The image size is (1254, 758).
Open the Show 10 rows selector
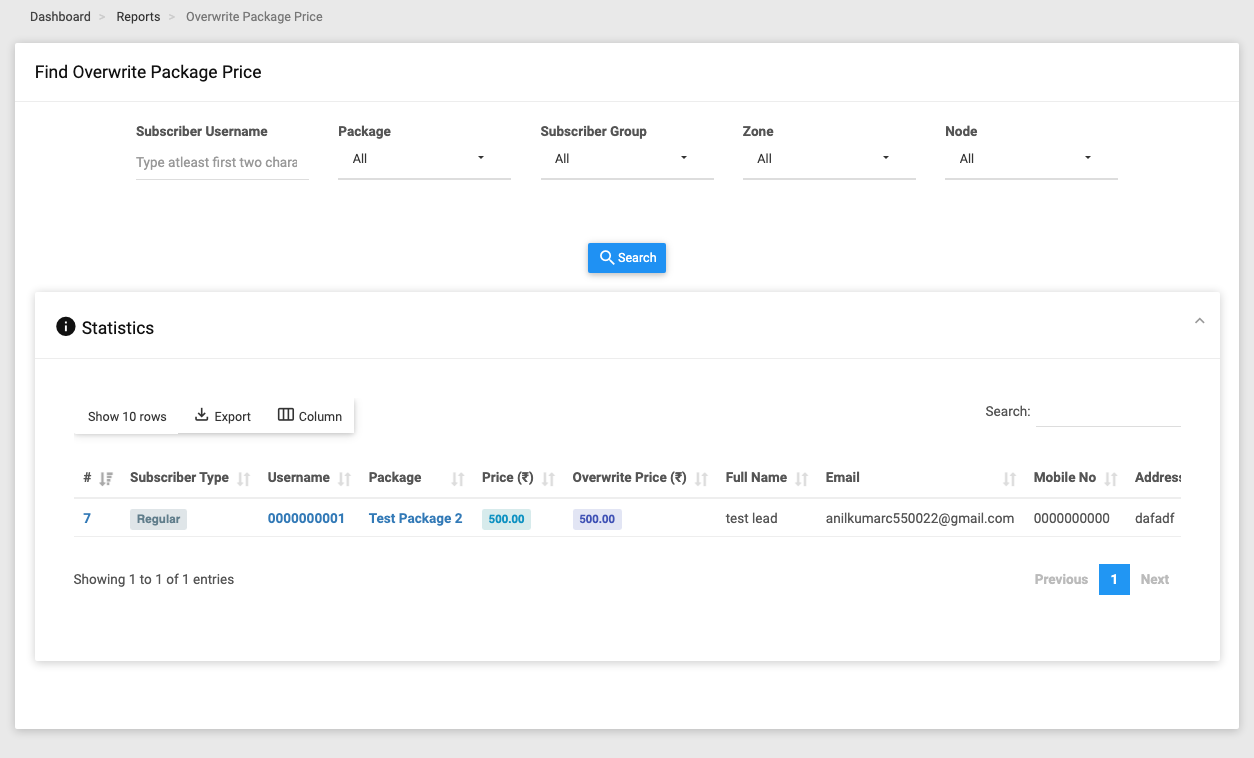click(127, 416)
